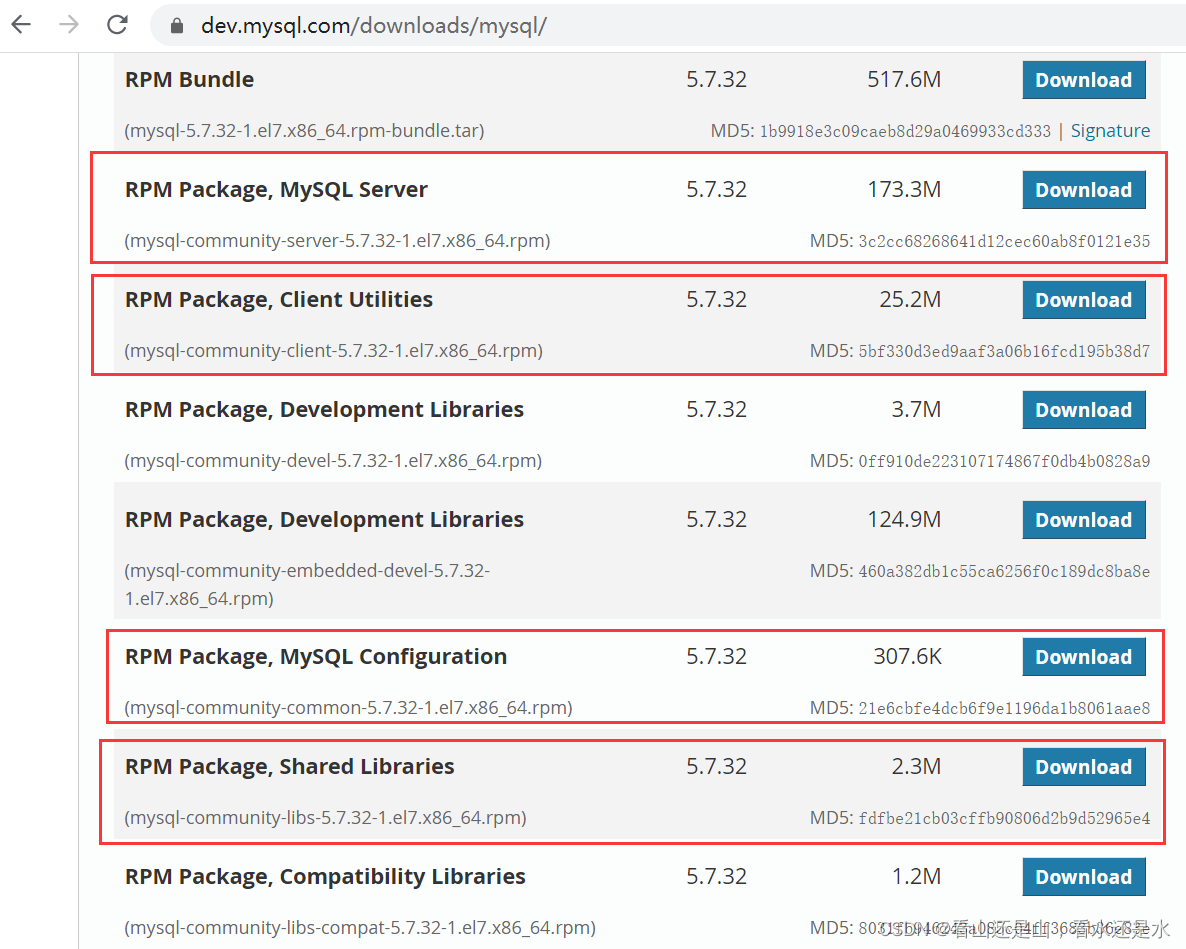Focus the address bar showing dev.mysql.com/downloads/mysql/
Viewport: 1186px width, 949px height.
pos(666,26)
